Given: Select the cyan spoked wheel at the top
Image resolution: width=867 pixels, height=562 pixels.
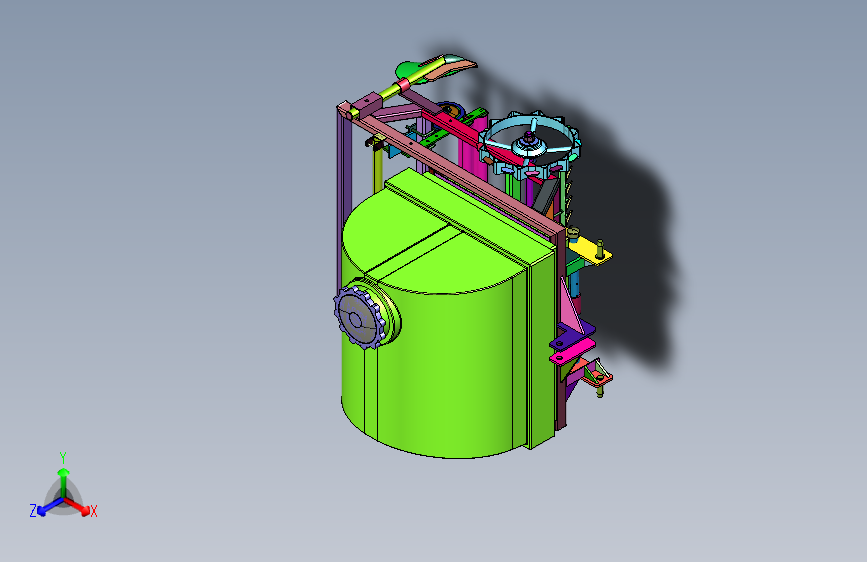Looking at the screenshot, I should tap(529, 144).
